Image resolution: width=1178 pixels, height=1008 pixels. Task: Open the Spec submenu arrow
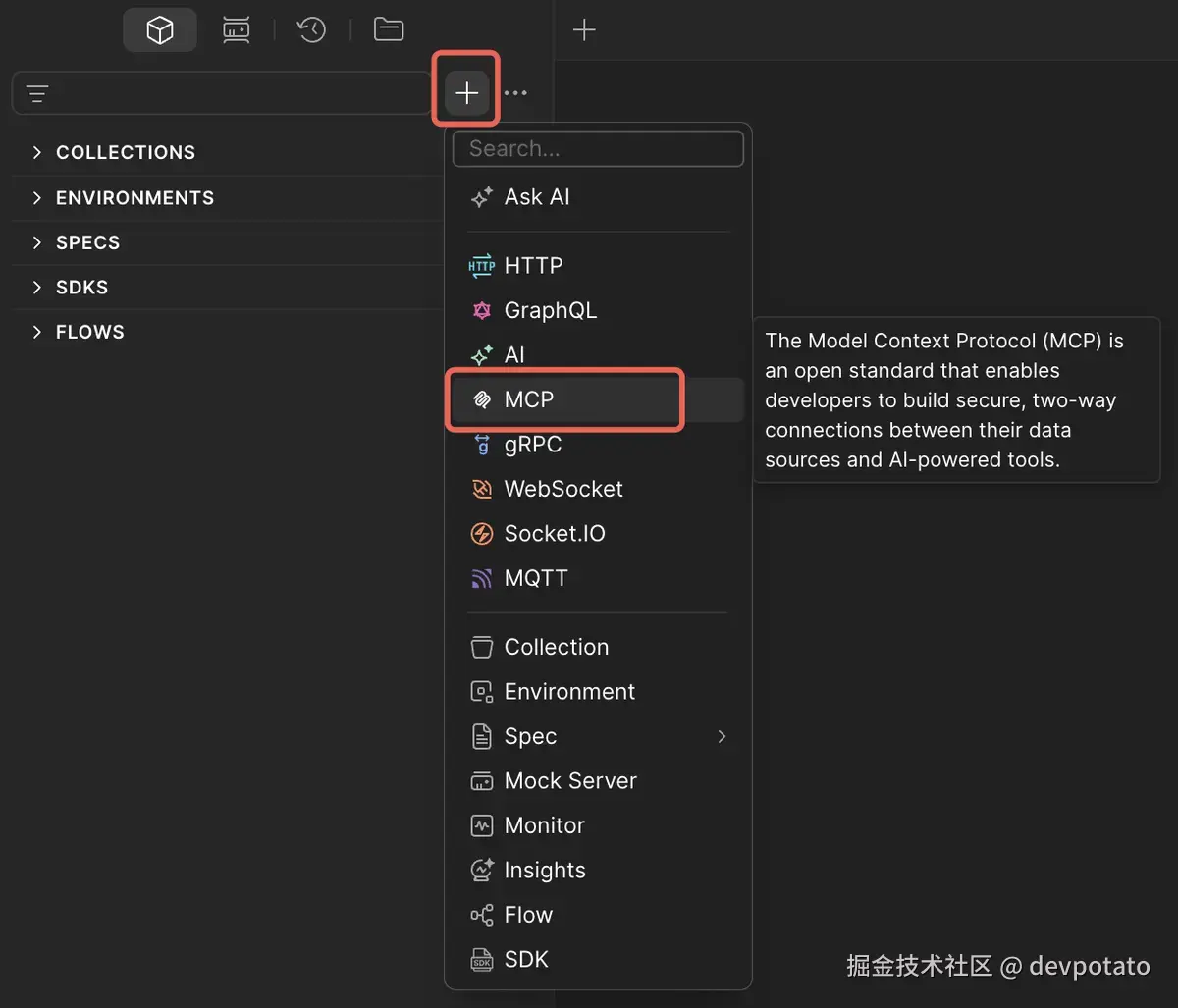click(x=722, y=736)
